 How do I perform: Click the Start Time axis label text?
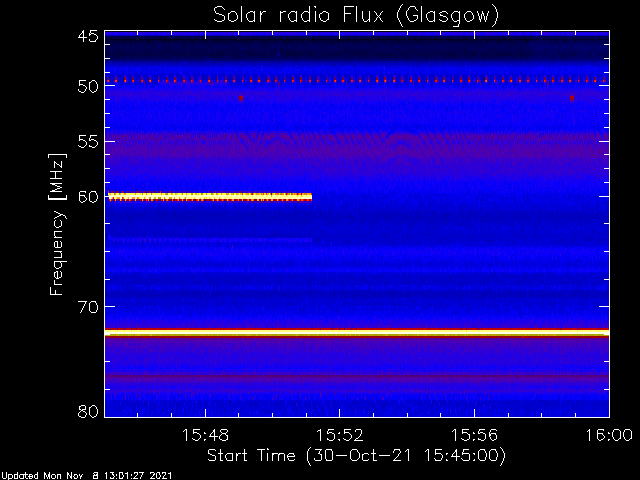(x=356, y=456)
